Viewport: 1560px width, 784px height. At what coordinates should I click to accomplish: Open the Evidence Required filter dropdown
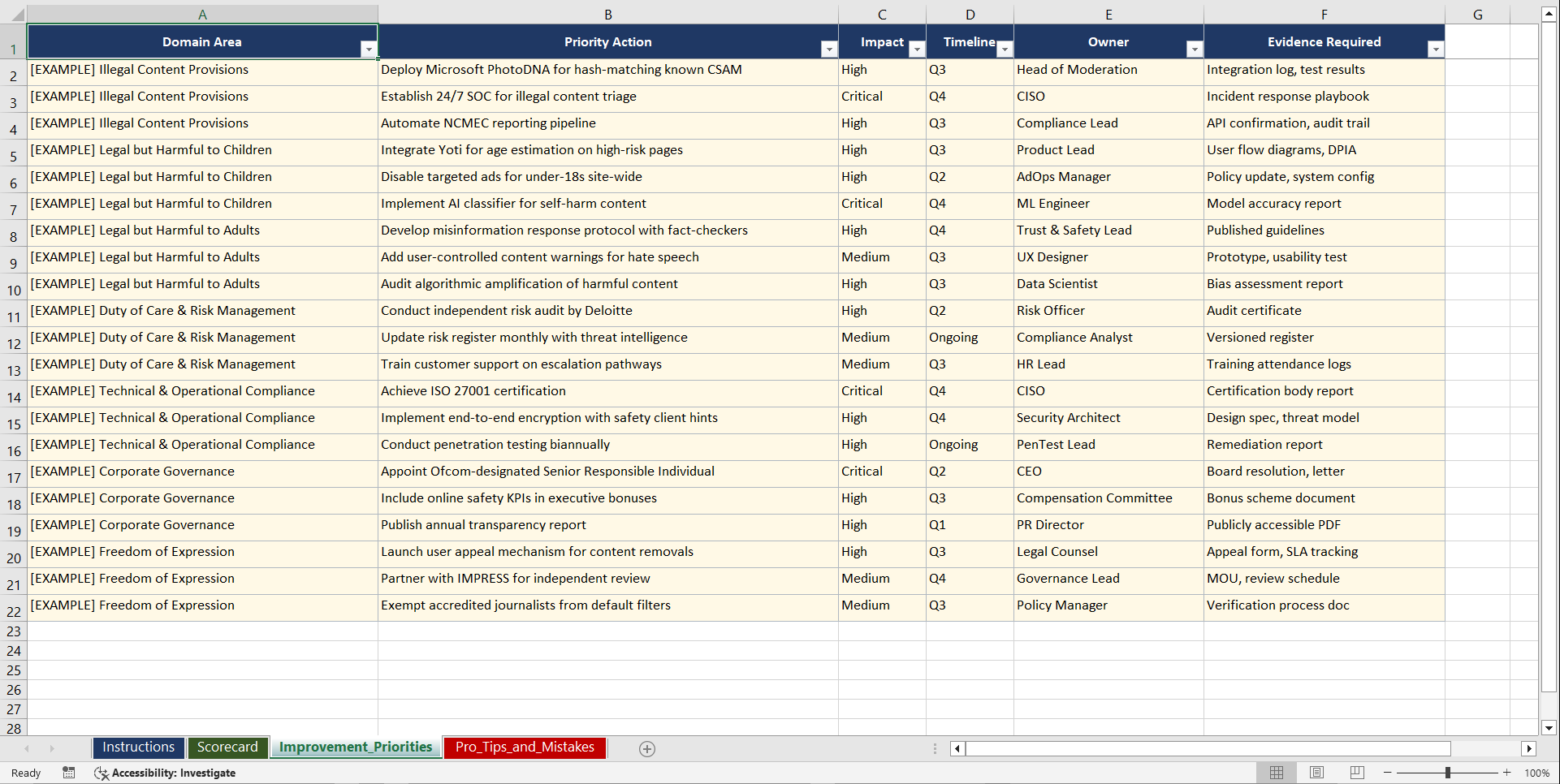tap(1436, 50)
